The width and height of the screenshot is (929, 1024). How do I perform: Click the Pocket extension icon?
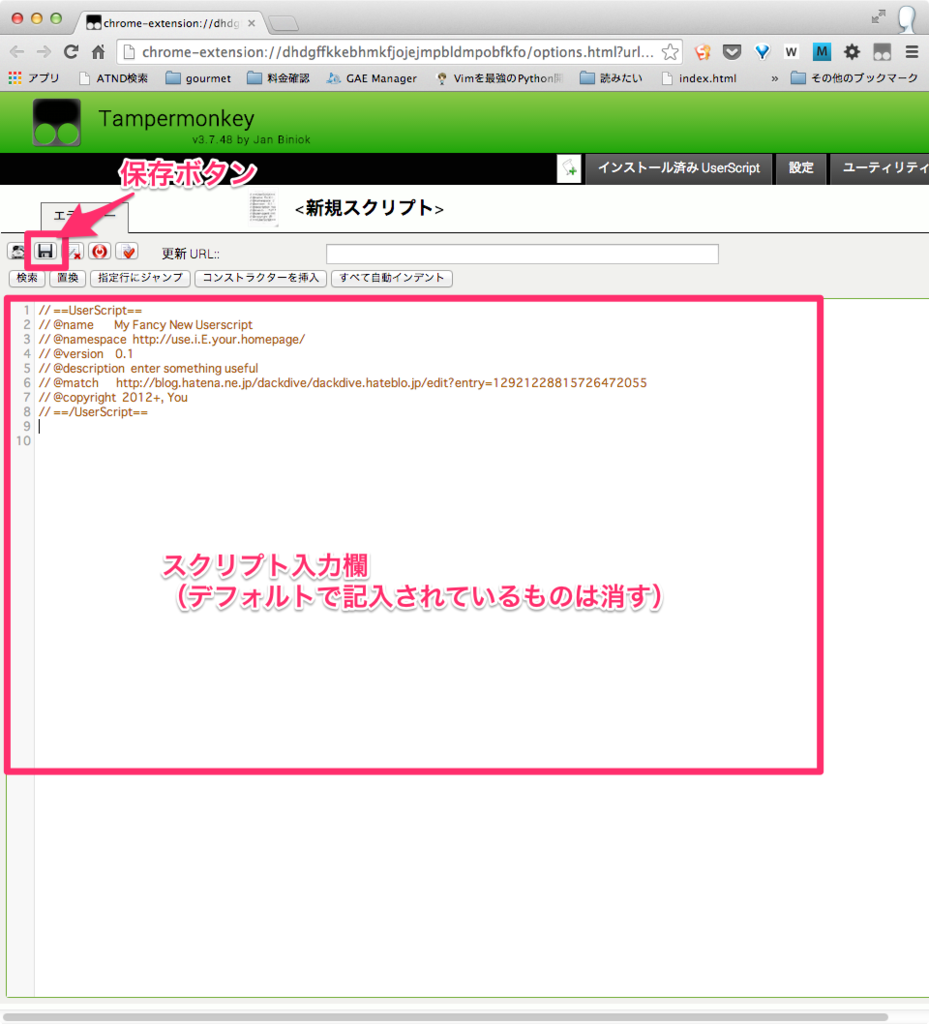(x=732, y=52)
